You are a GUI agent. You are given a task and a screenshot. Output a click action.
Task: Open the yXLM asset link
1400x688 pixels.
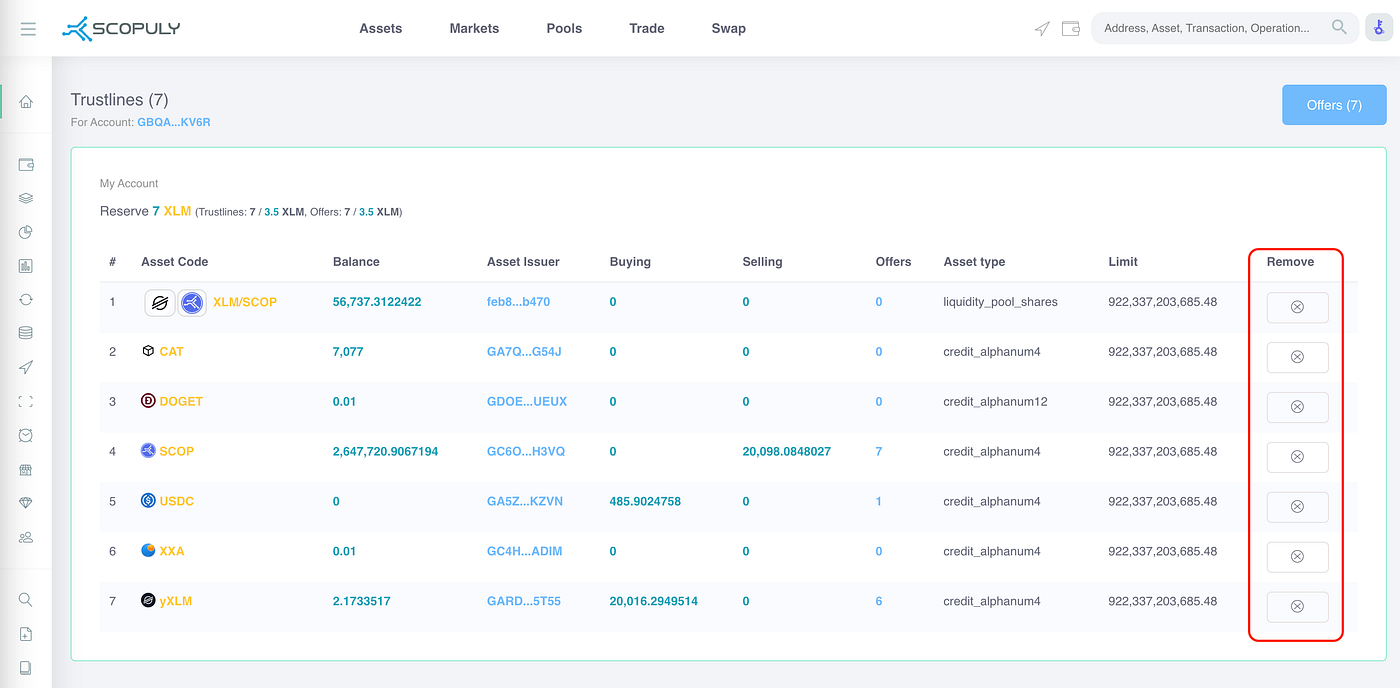pyautogui.click(x=176, y=602)
